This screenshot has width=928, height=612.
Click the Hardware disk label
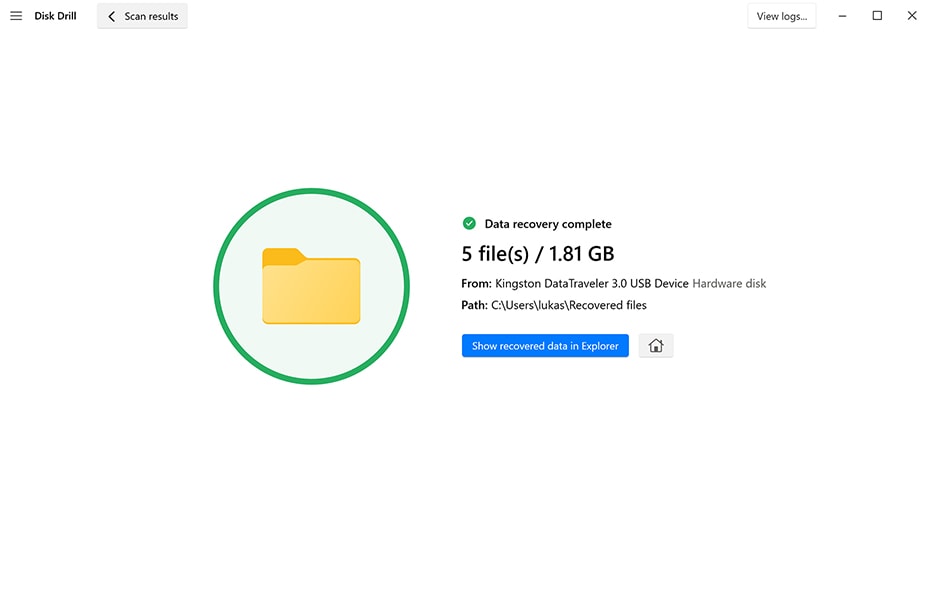[x=729, y=283]
